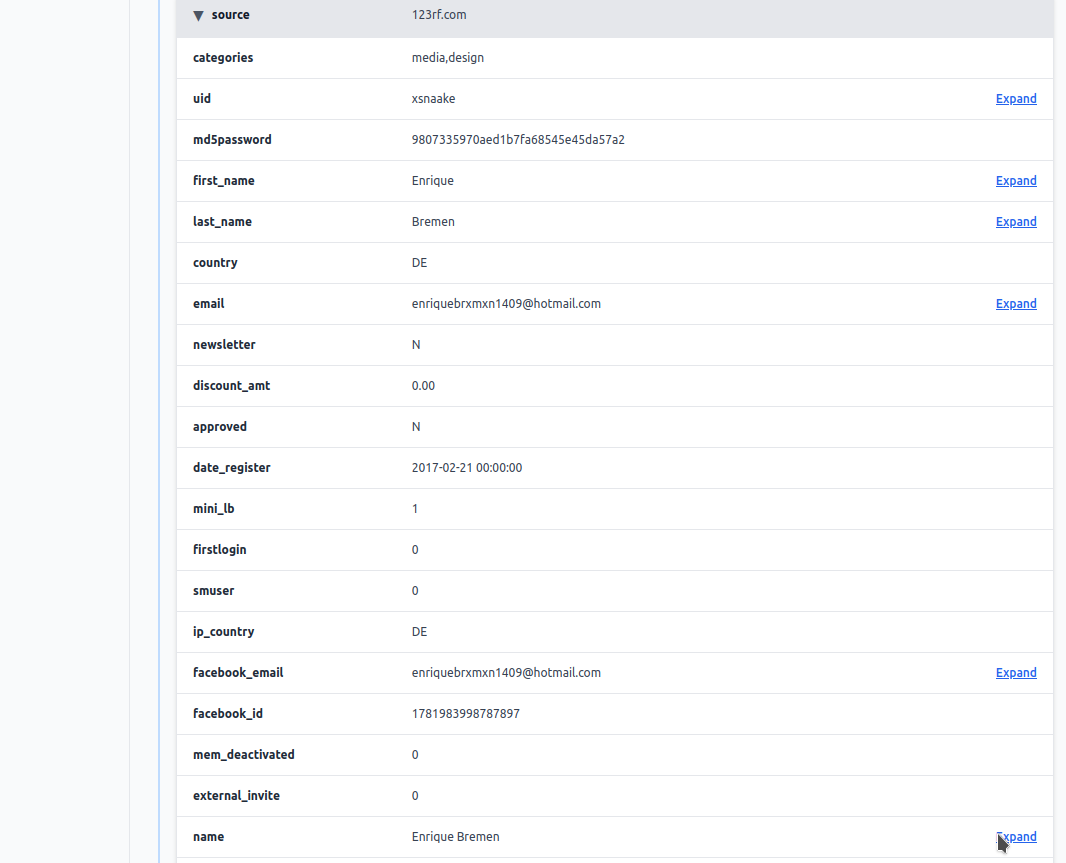
Task: Click the facebook_id number value
Action: [465, 714]
